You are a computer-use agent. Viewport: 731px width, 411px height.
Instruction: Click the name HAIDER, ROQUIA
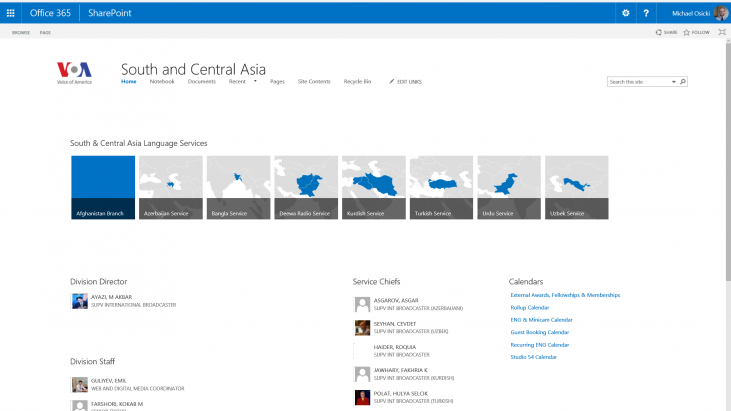point(394,347)
